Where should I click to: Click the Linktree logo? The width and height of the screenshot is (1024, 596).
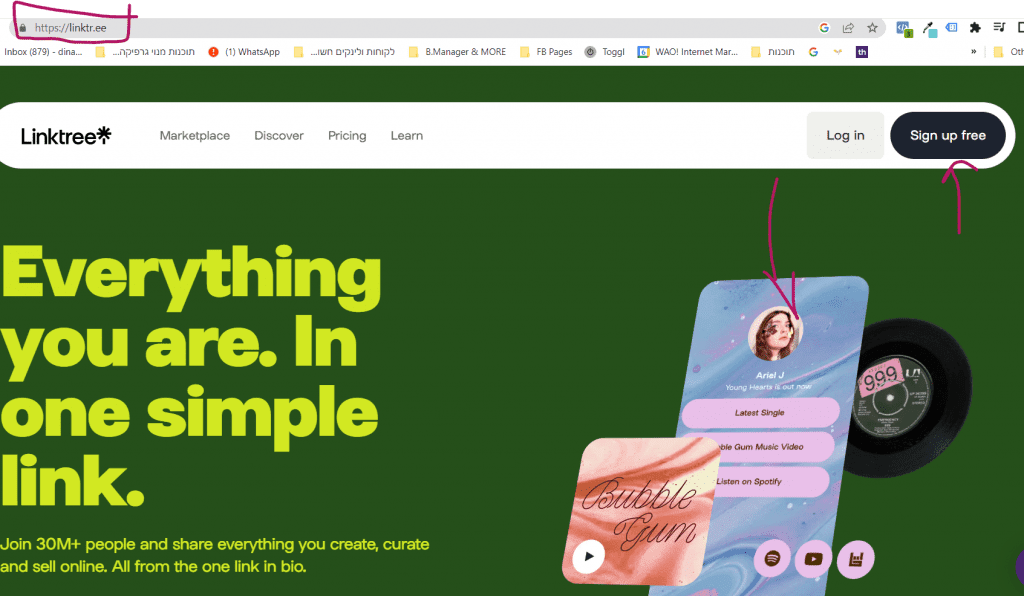tap(66, 136)
